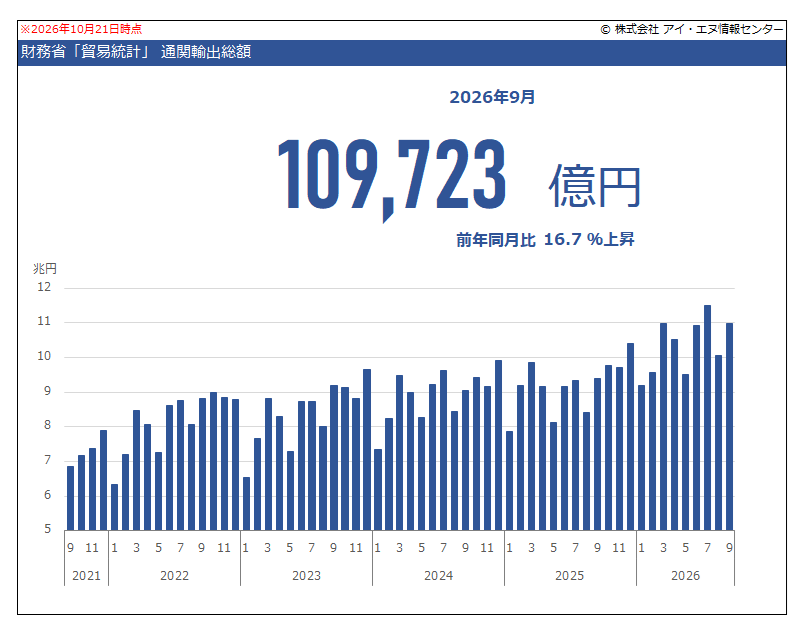
Task: Click the y-axis value "6"
Action: [x=48, y=495]
